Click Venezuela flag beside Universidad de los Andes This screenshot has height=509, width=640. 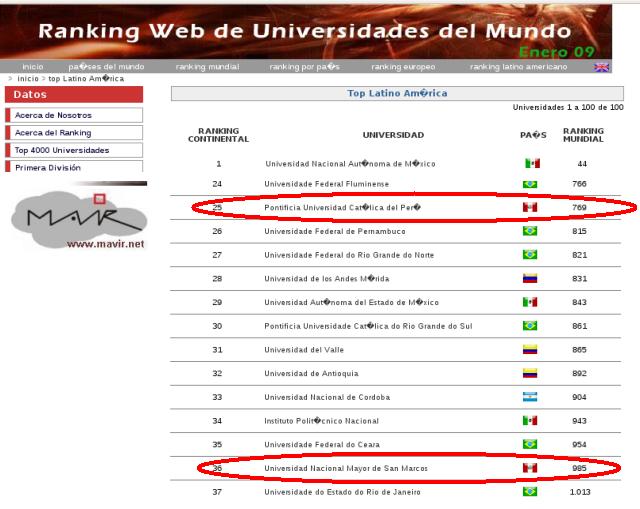point(530,278)
